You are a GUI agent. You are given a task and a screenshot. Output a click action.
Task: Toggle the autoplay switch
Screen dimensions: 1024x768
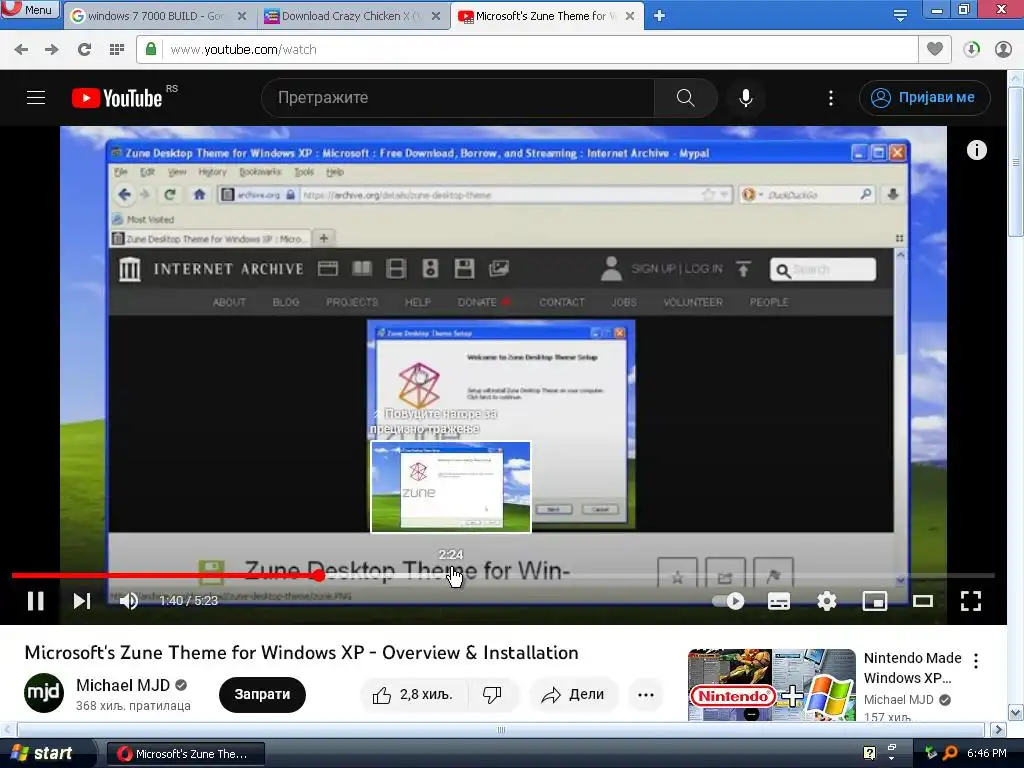(728, 601)
